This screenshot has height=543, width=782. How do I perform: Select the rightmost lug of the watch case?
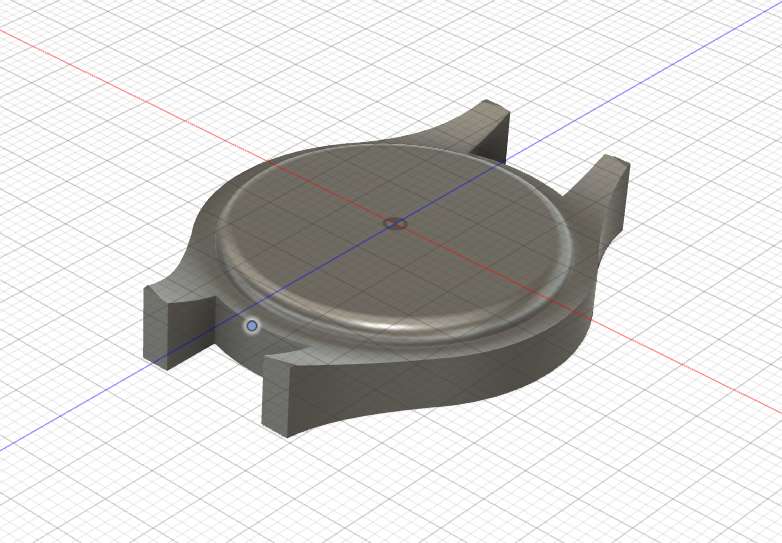pyautogui.click(x=612, y=200)
